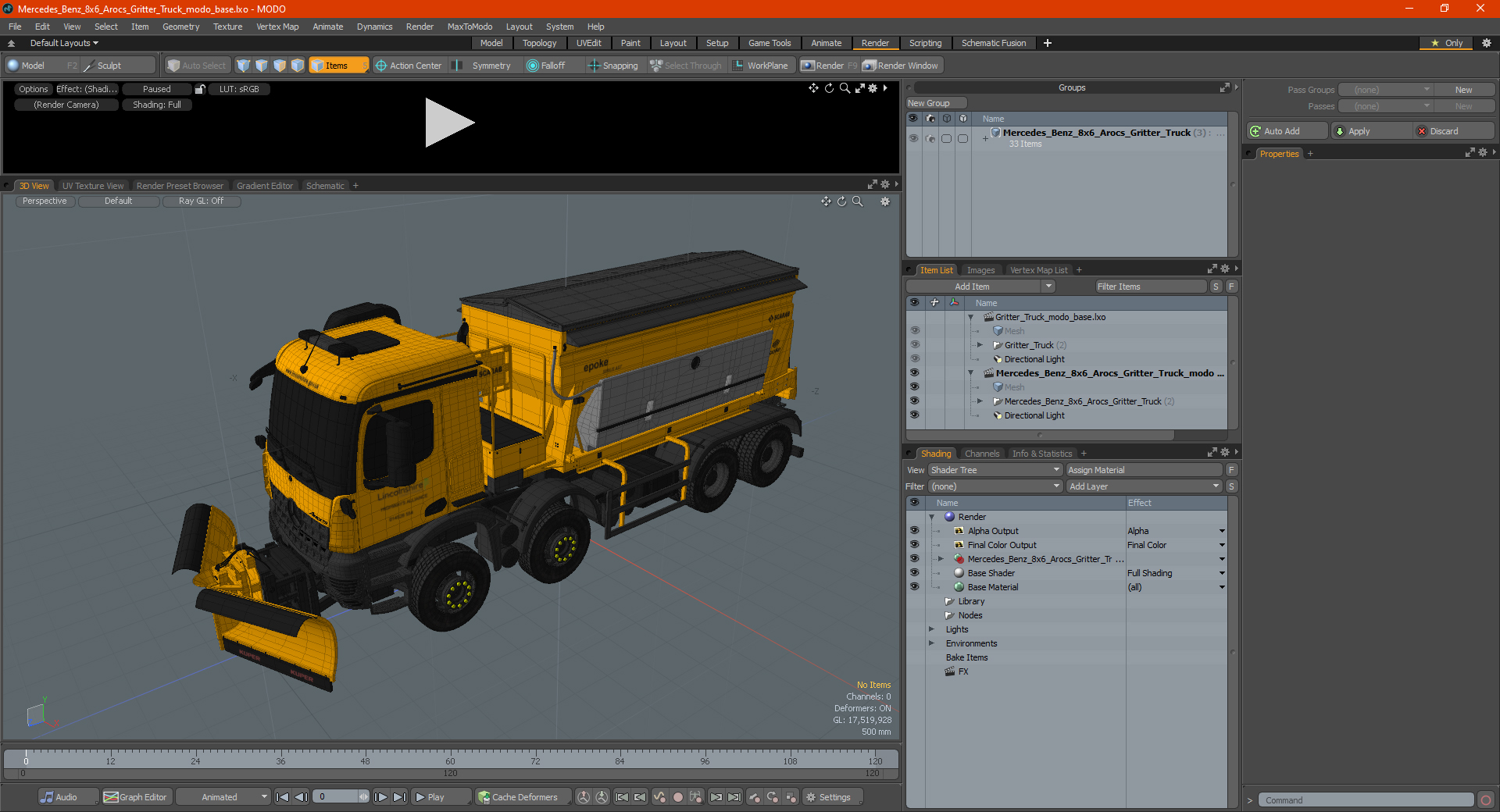The image size is (1500, 812).
Task: Collapse Gritter_Truck_modo_base.lxo scene
Action: [971, 317]
